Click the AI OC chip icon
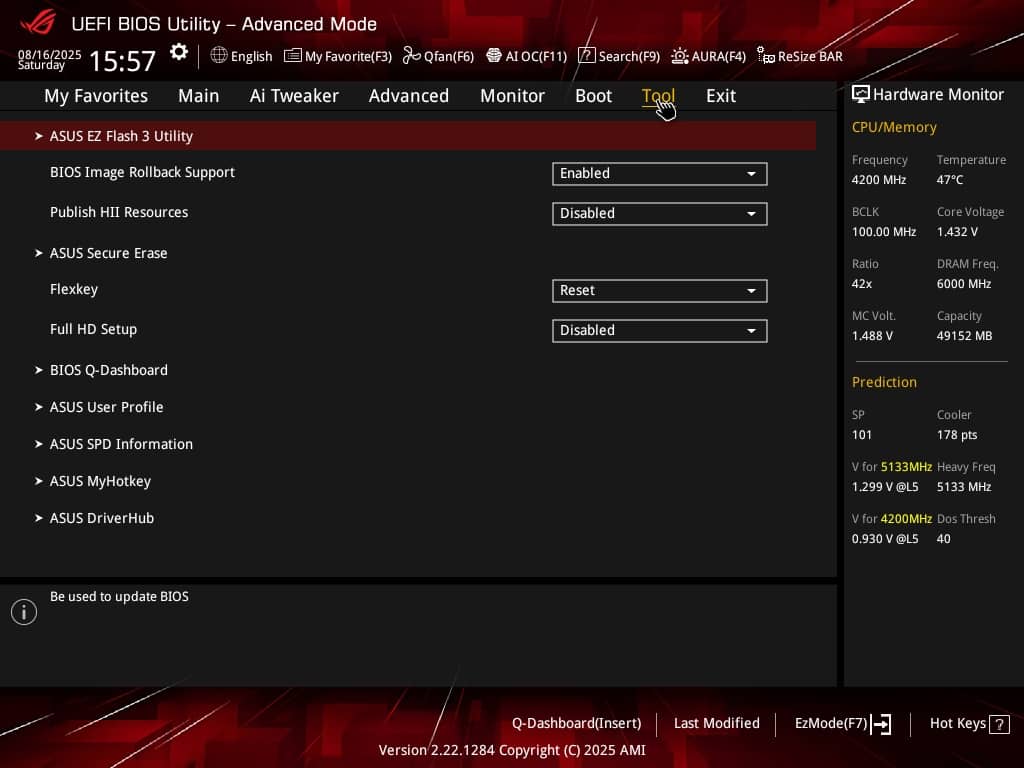Viewport: 1024px width, 768px height. (494, 56)
